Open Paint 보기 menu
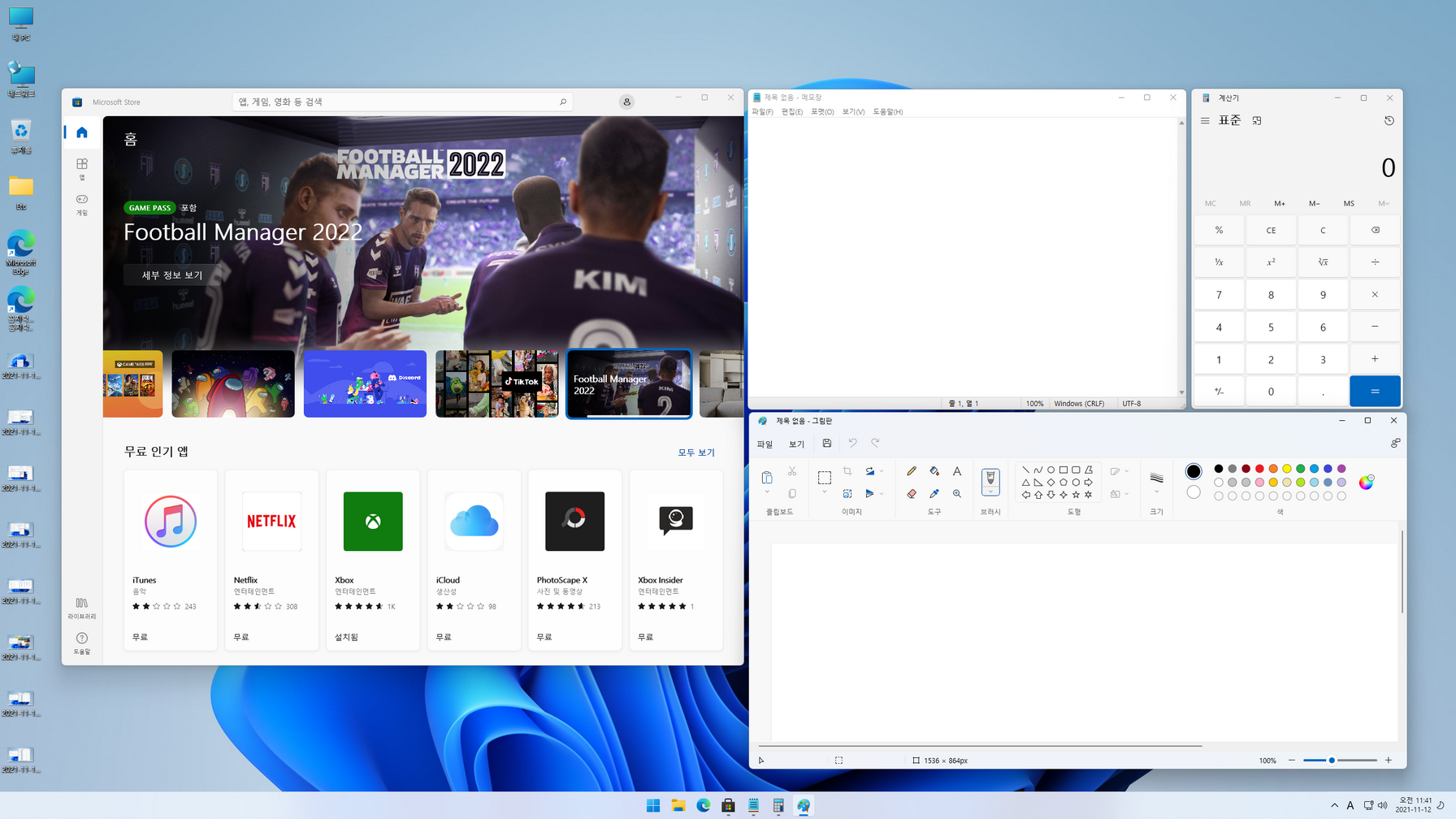Image resolution: width=1456 pixels, height=819 pixels. (796, 444)
